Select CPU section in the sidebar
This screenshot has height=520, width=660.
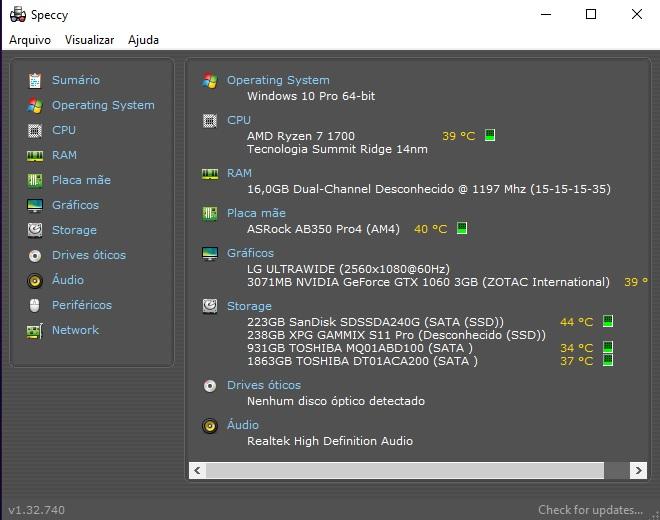point(64,130)
